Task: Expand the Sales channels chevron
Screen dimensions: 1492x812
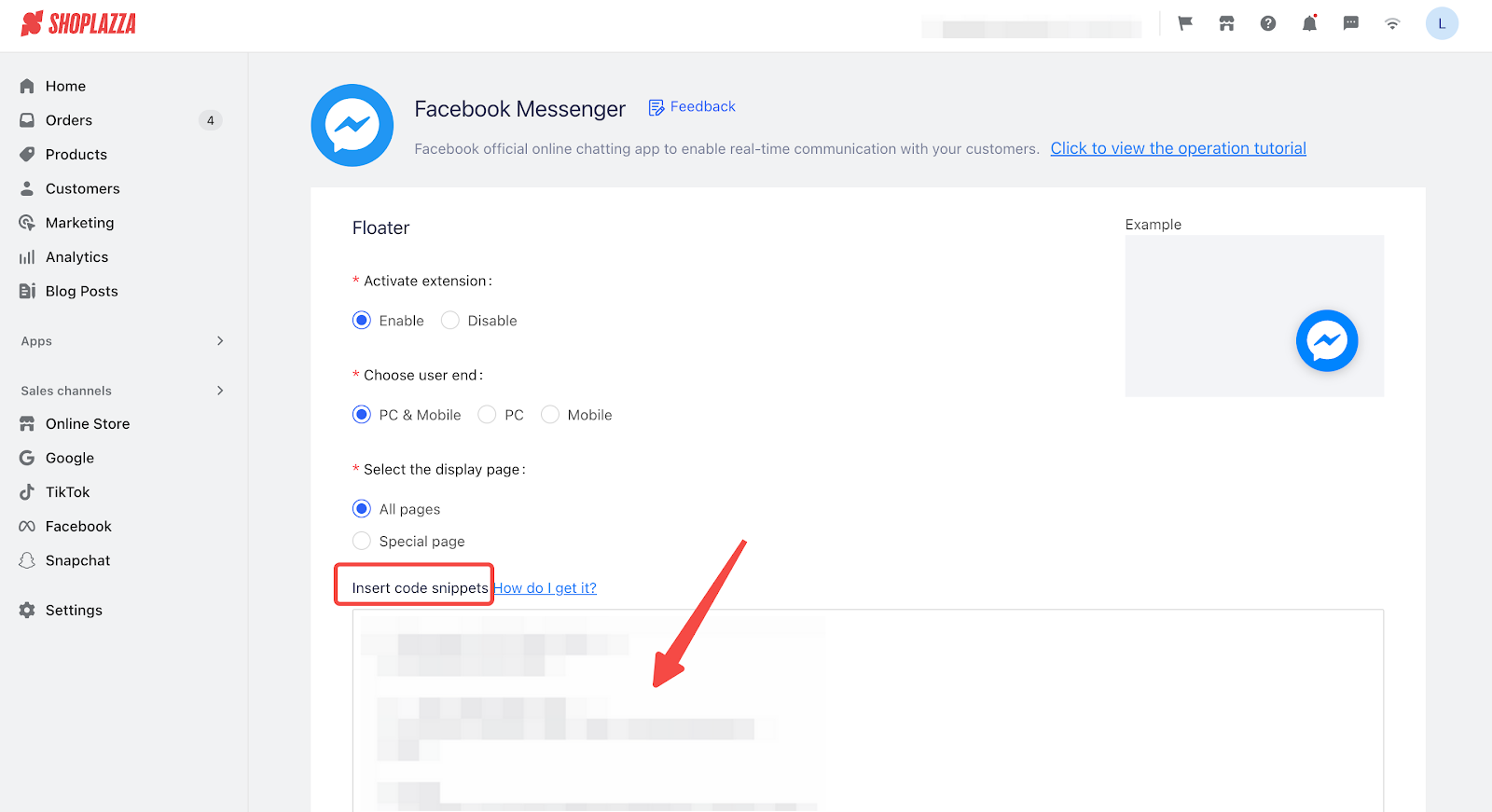Action: tap(220, 391)
